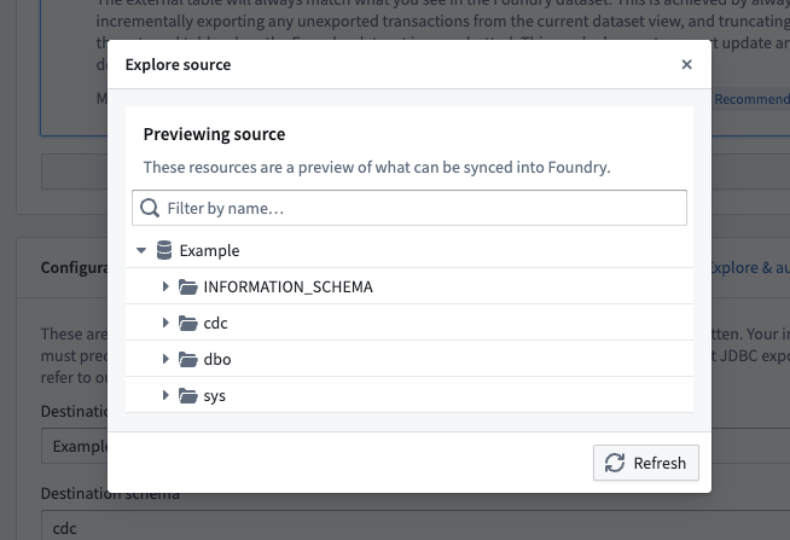Click the Refresh button

pos(645,463)
